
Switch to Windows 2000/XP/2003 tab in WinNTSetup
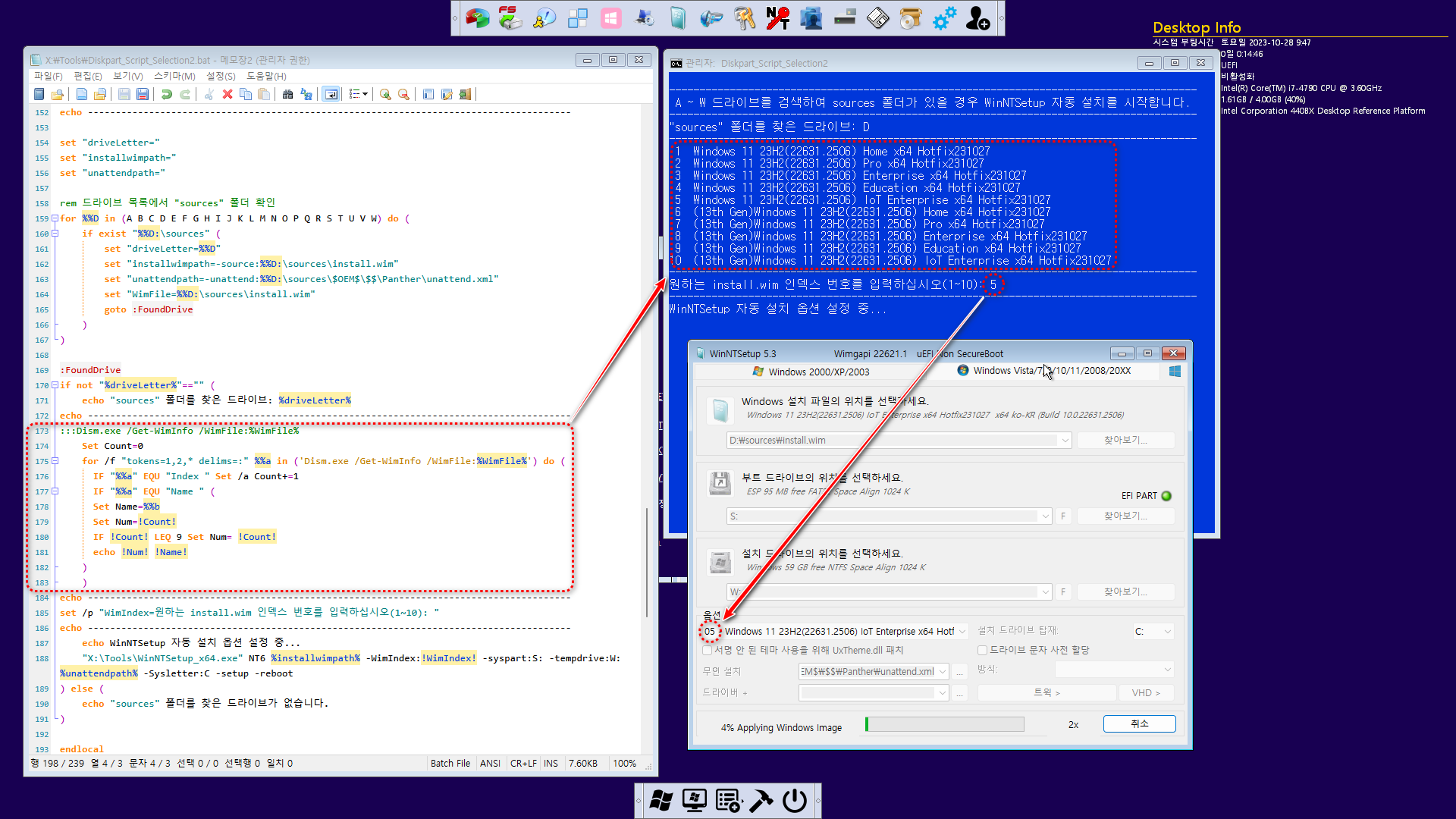coord(811,372)
